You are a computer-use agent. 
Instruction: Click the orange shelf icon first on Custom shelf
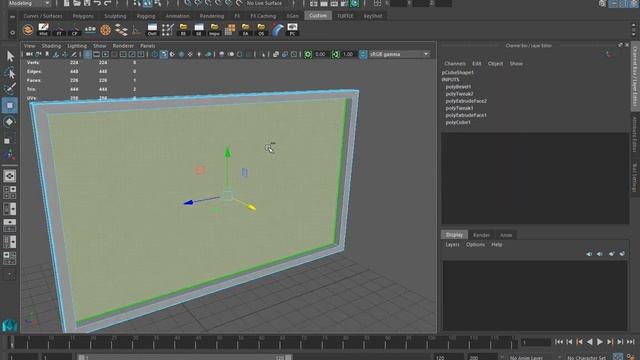point(28,30)
